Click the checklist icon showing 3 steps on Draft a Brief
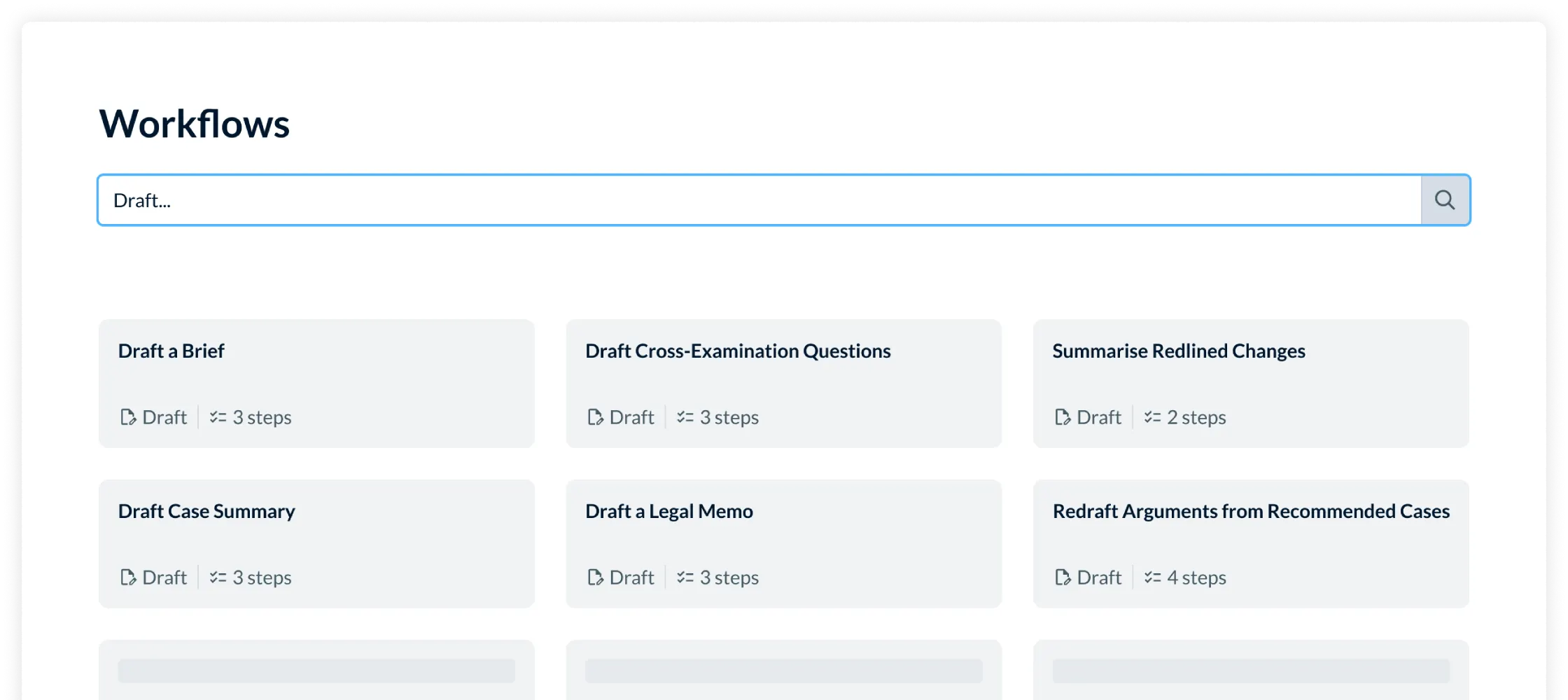Screen dimensions: 1568x700 [219, 416]
